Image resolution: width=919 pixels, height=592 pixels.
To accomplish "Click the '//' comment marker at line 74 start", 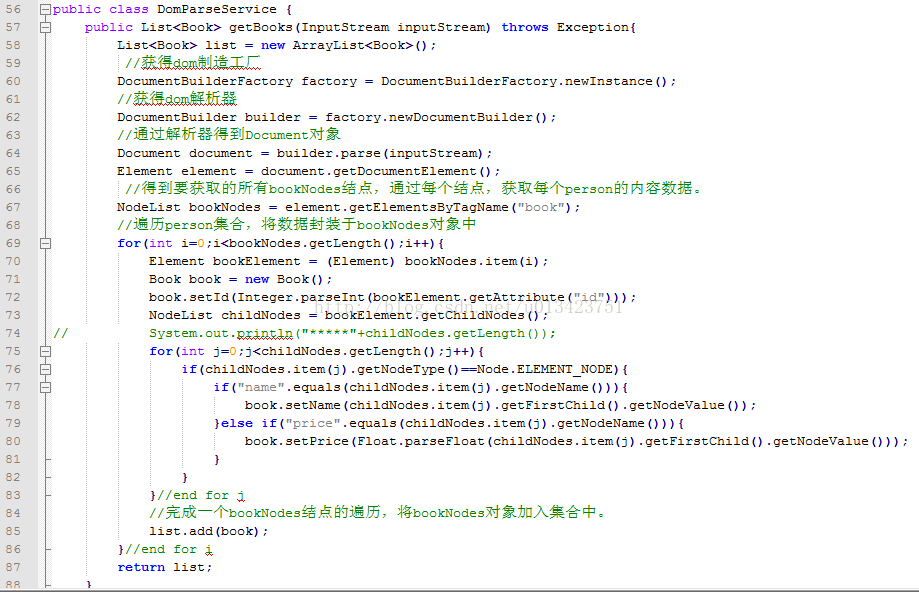I will (61, 333).
